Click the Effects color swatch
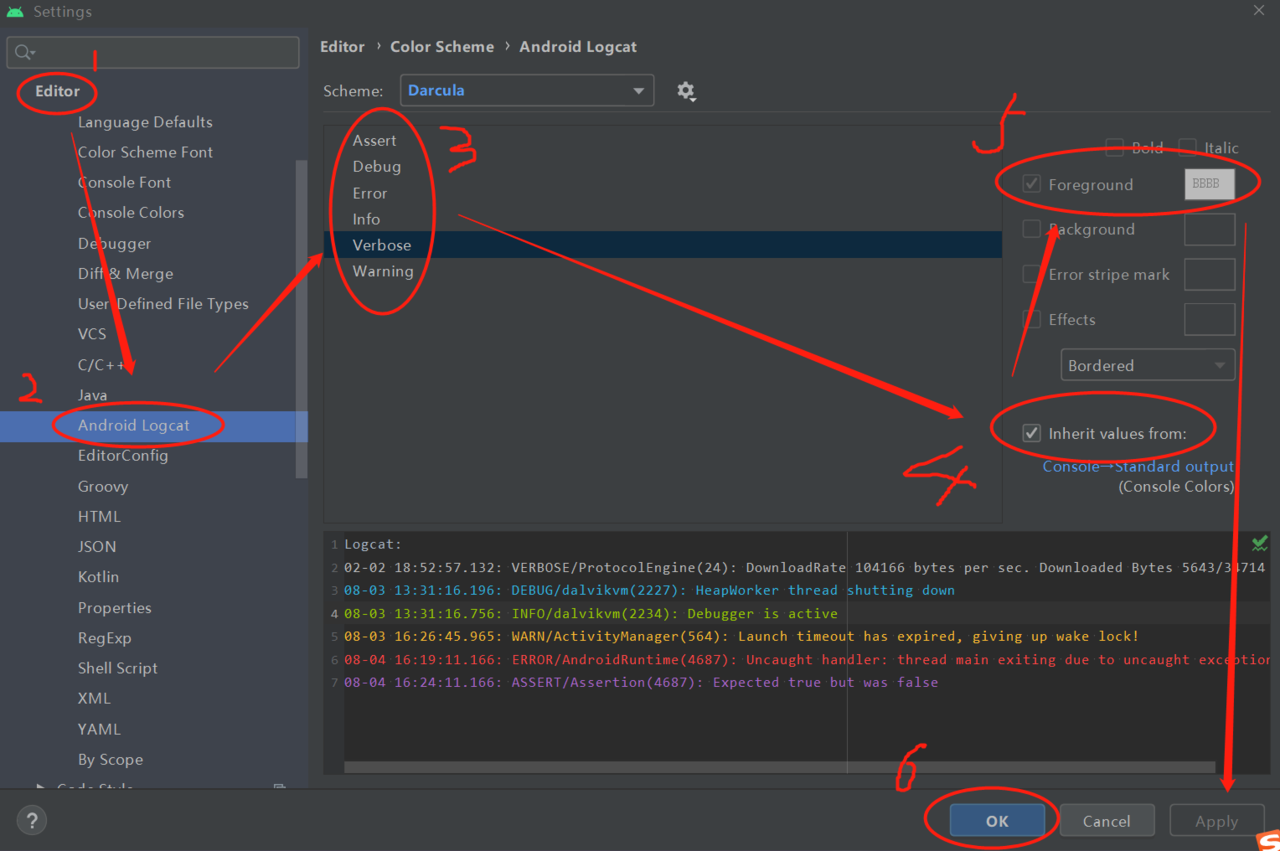 (x=1210, y=320)
